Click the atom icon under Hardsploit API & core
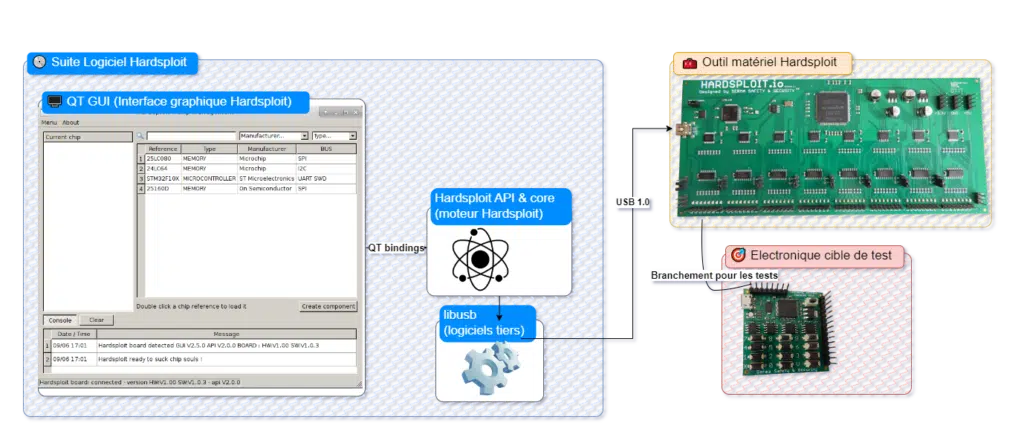1024x446 pixels. tap(479, 259)
